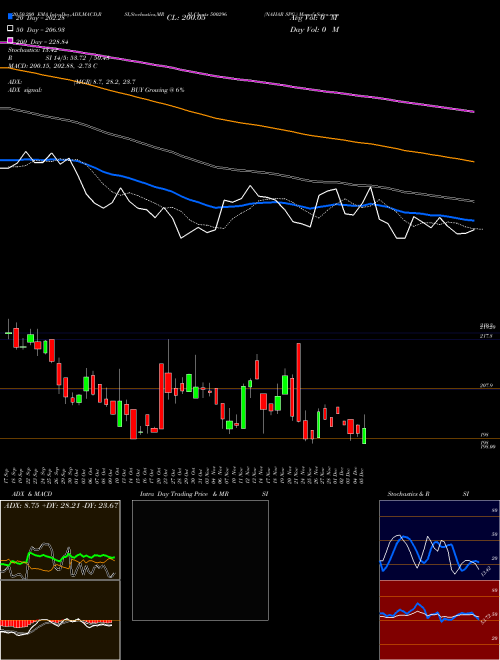The width and height of the screenshot is (500, 660).
Task: Click the 217.8 price level label
Action: [x=486, y=336]
